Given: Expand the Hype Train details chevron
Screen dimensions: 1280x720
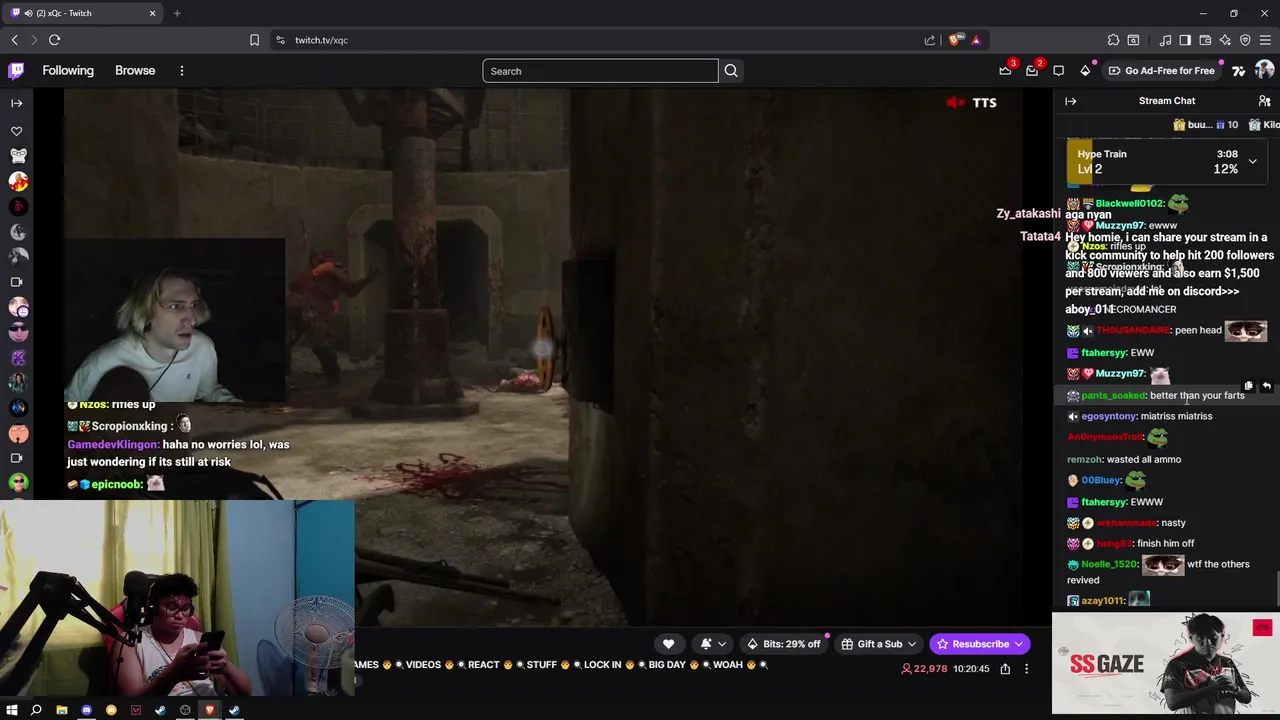Looking at the screenshot, I should pyautogui.click(x=1252, y=161).
